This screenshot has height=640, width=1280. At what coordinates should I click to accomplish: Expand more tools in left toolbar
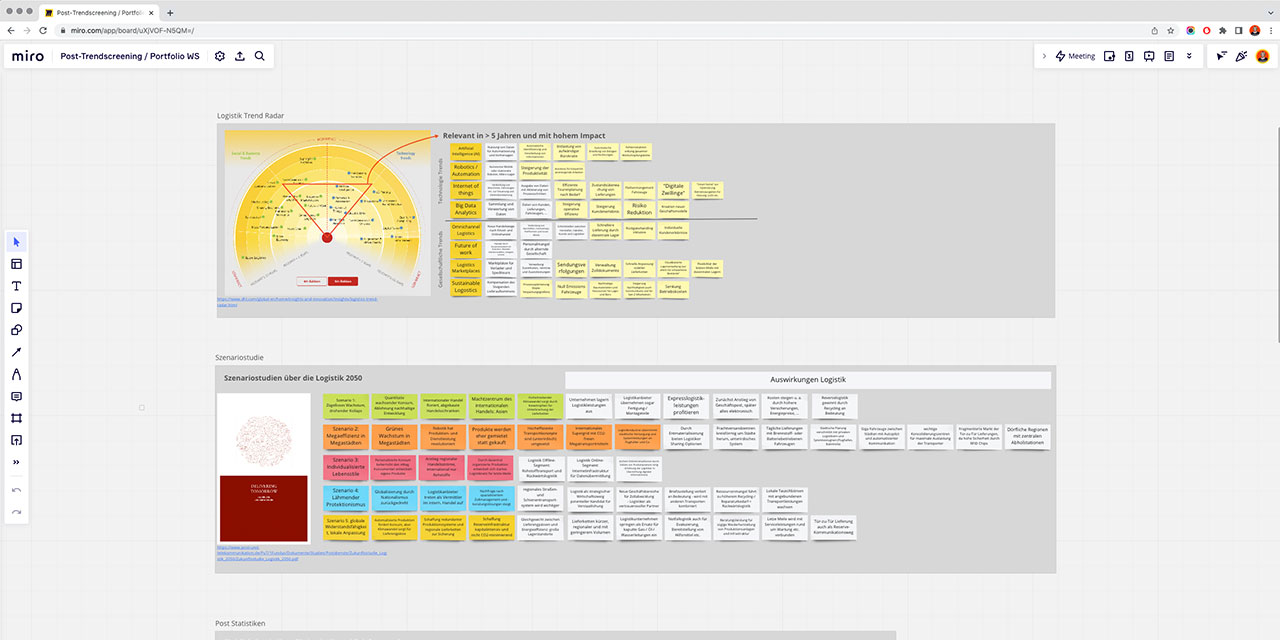click(16, 462)
